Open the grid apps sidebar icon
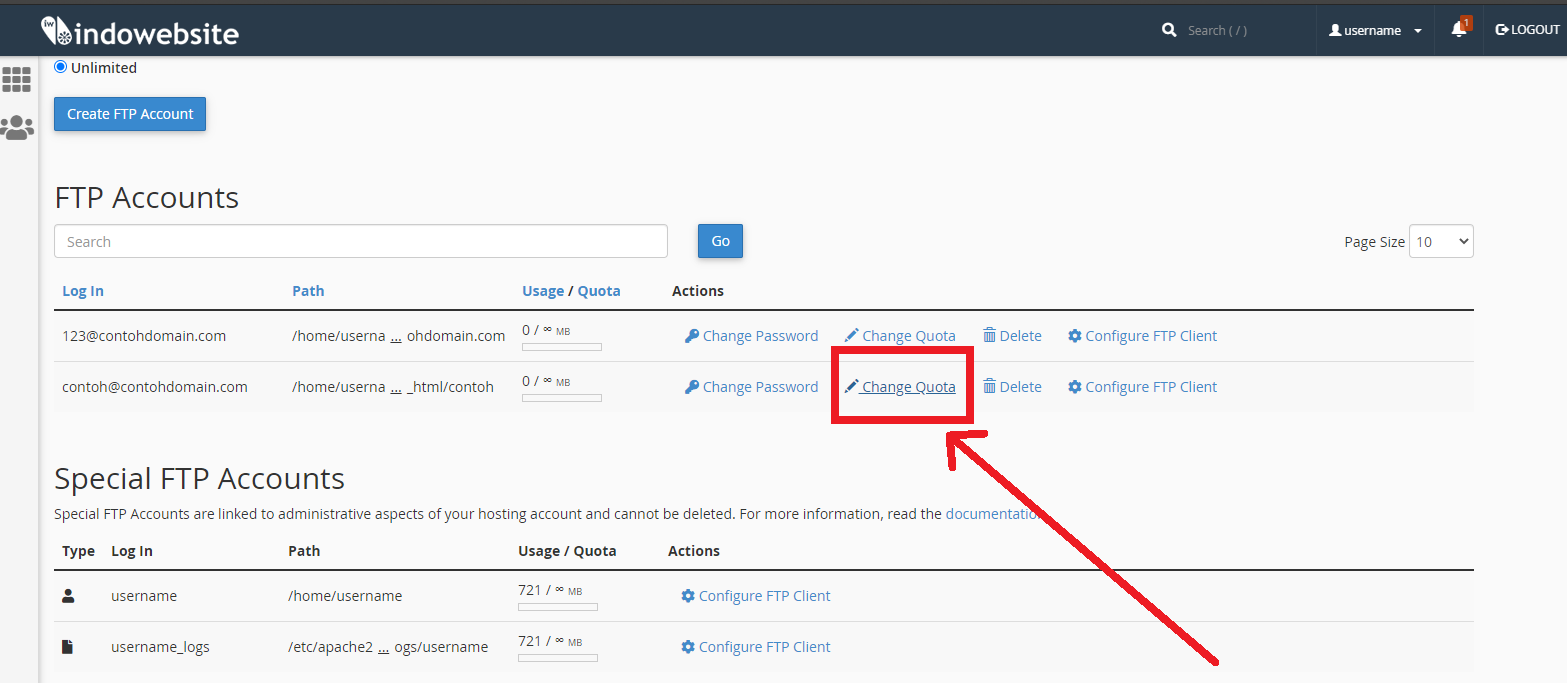This screenshot has width=1567, height=683. [17, 80]
